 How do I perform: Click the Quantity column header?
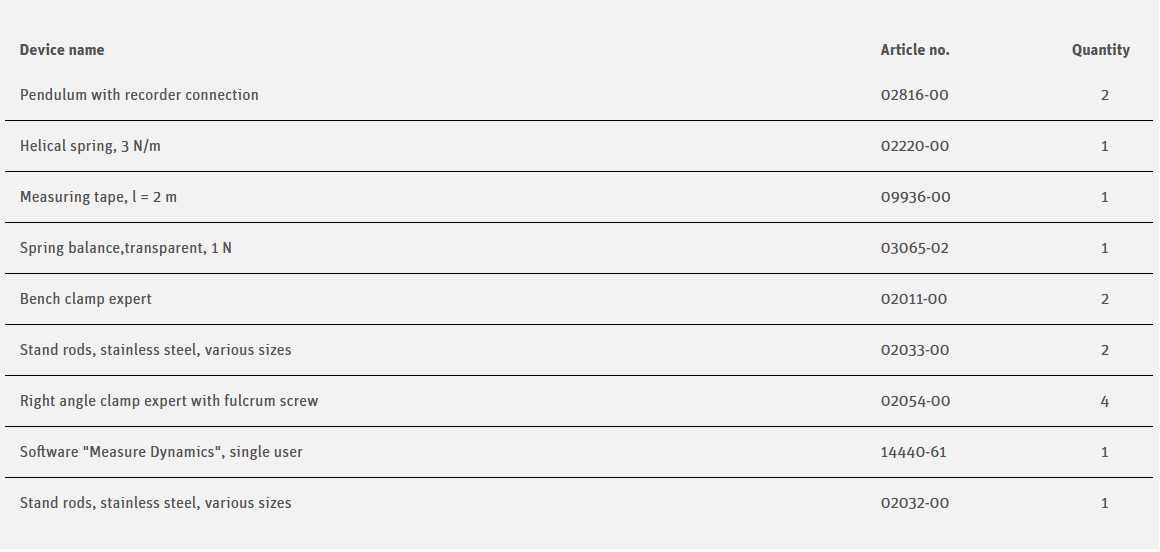(x=1100, y=50)
